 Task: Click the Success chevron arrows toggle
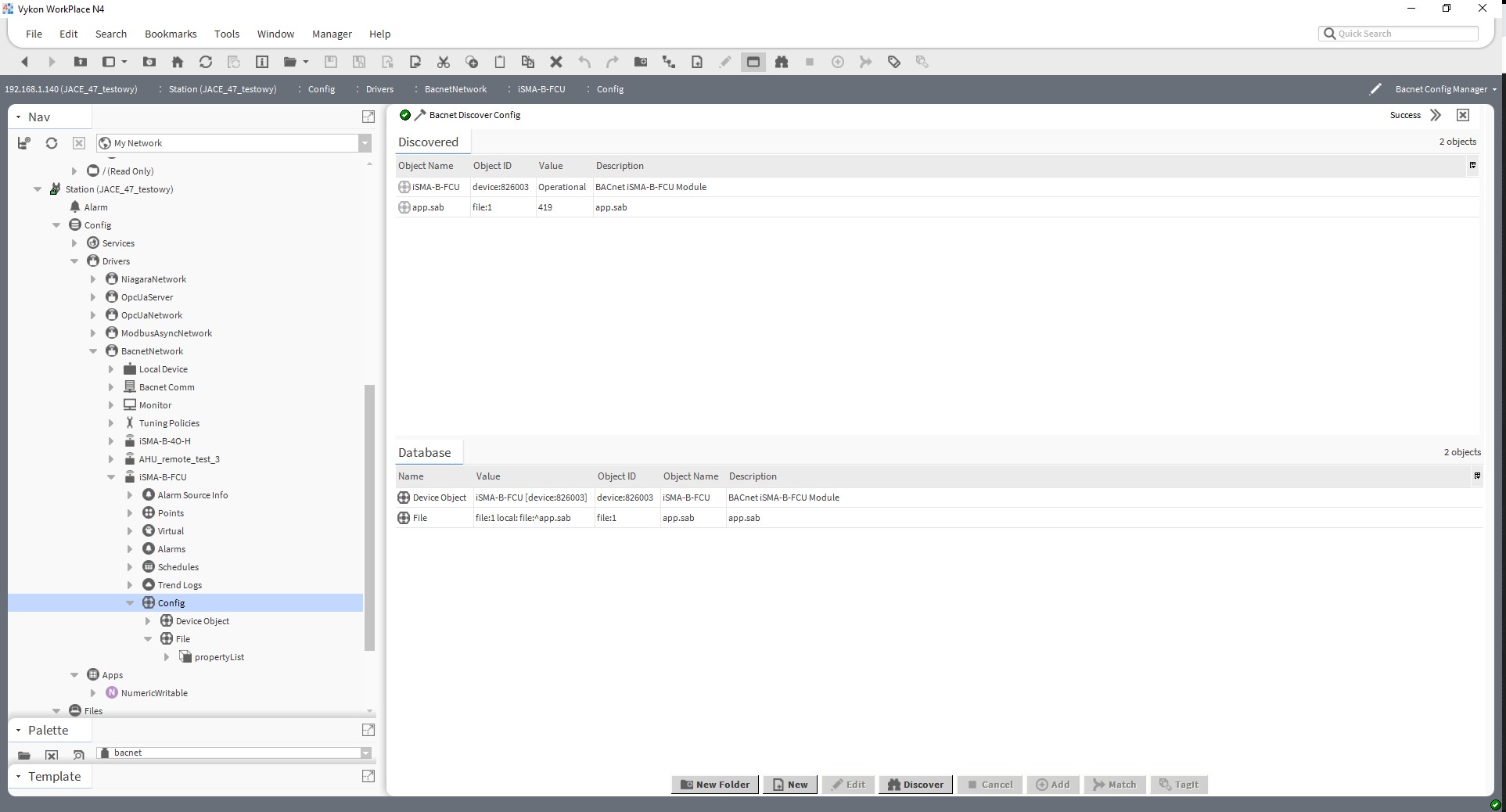coord(1436,115)
